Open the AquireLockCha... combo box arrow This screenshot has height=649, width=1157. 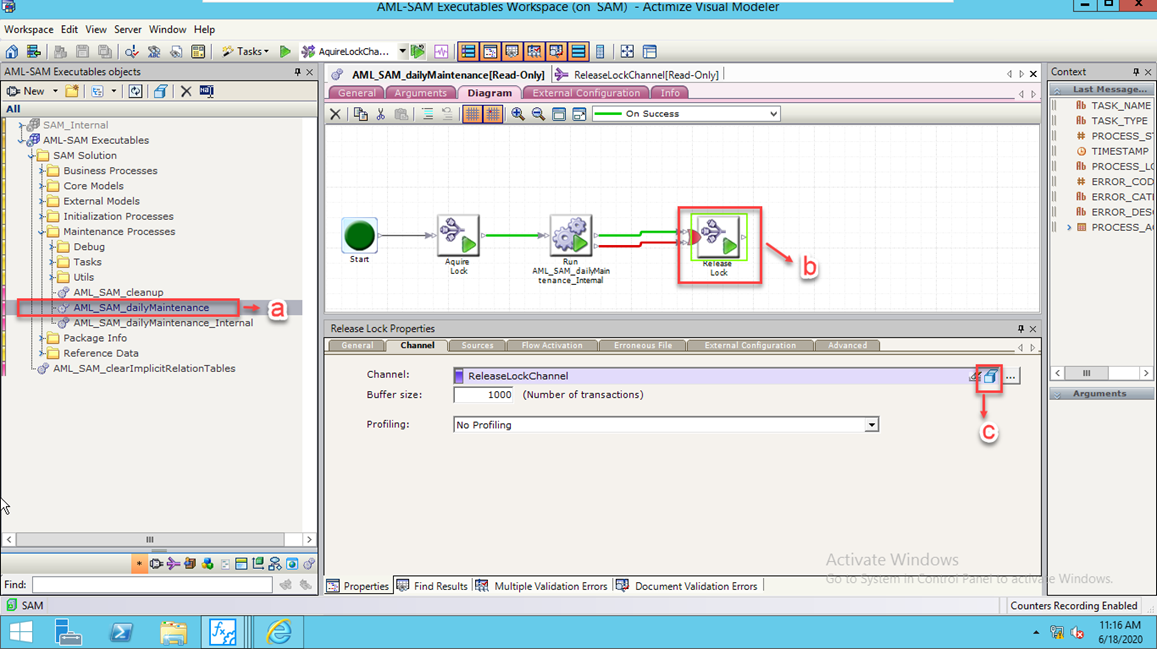point(402,52)
